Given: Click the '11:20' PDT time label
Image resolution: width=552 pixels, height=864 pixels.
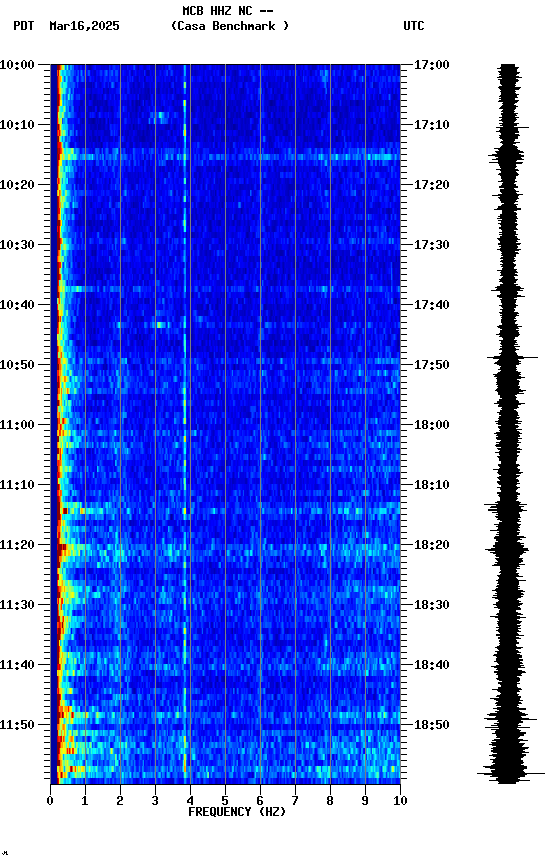Looking at the screenshot, I should pyautogui.click(x=17, y=545).
